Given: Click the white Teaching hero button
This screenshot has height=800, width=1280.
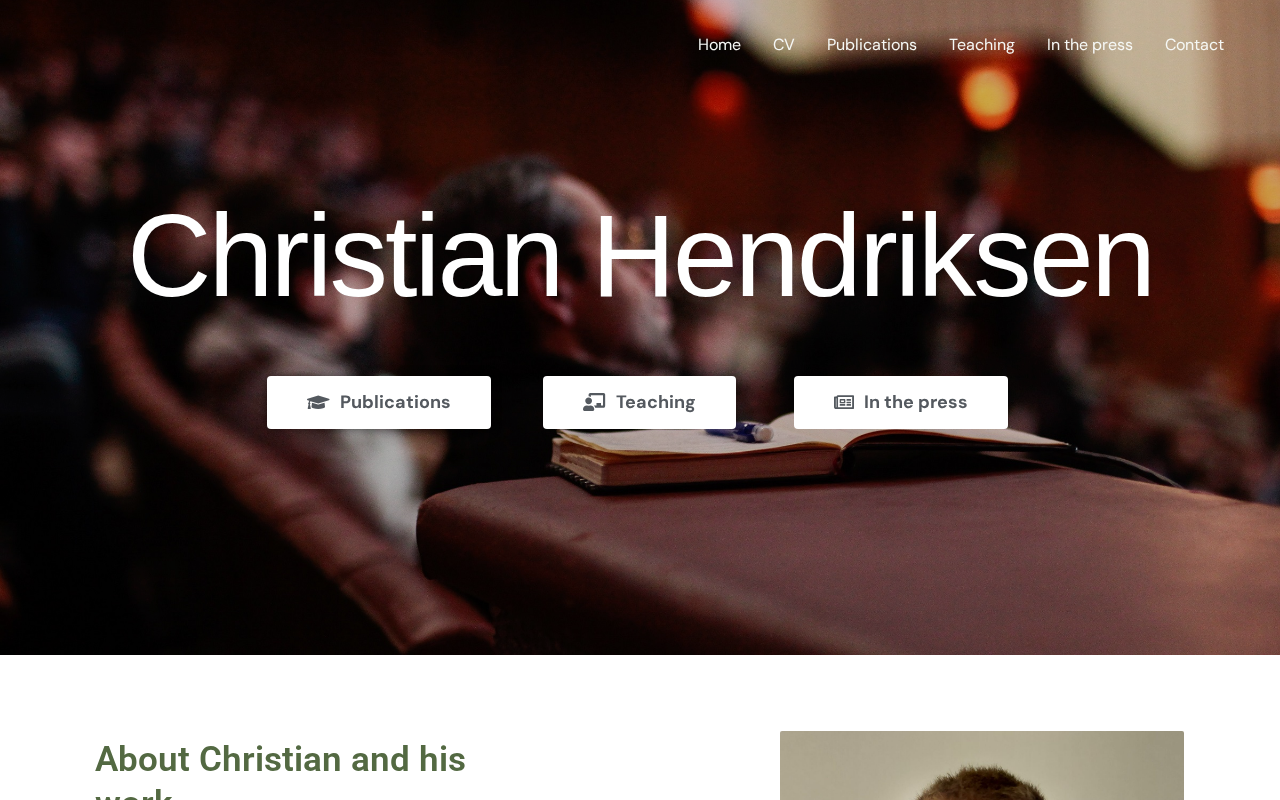Looking at the screenshot, I should coord(639,402).
